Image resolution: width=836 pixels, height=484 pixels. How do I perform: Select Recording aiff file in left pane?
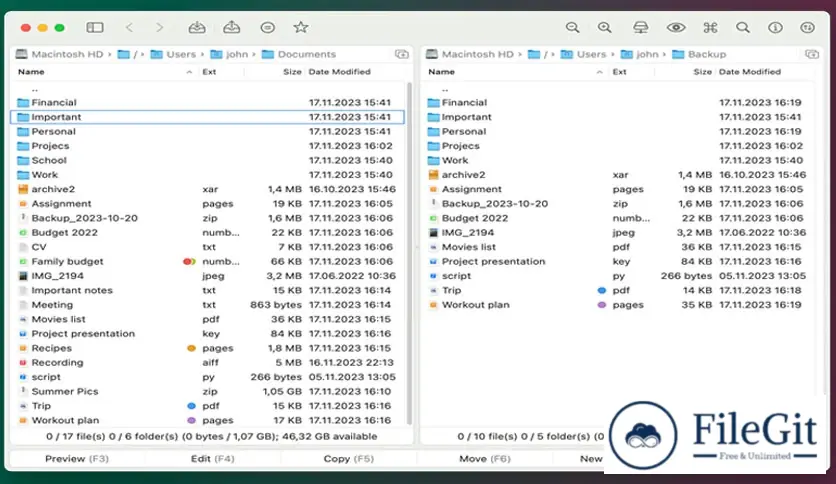208,362
